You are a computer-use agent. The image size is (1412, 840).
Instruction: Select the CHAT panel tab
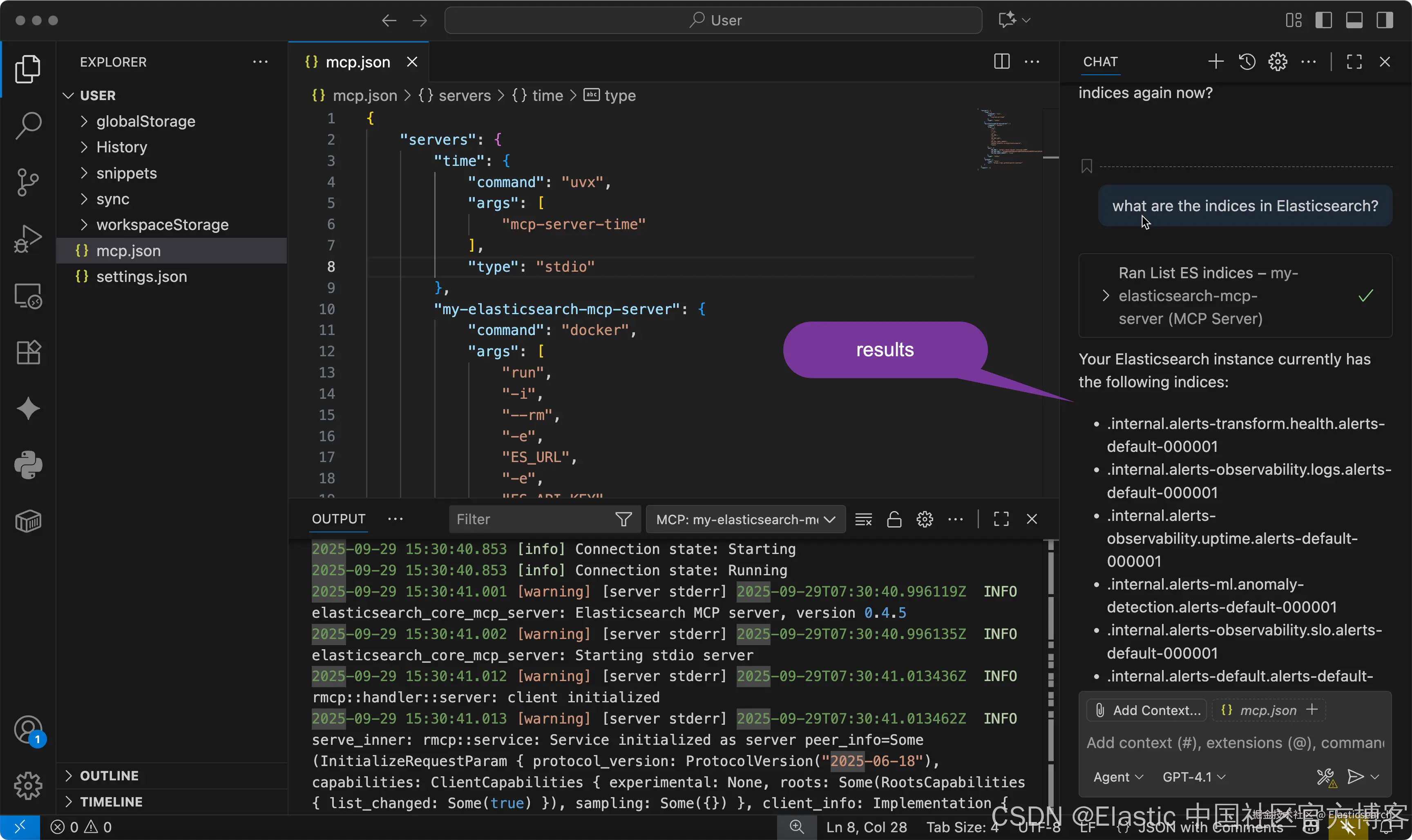1100,62
